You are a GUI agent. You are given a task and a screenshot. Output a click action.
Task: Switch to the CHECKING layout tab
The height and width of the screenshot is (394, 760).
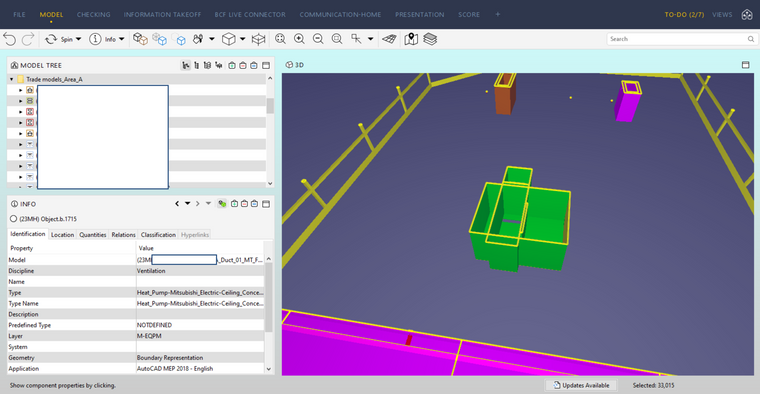click(94, 15)
